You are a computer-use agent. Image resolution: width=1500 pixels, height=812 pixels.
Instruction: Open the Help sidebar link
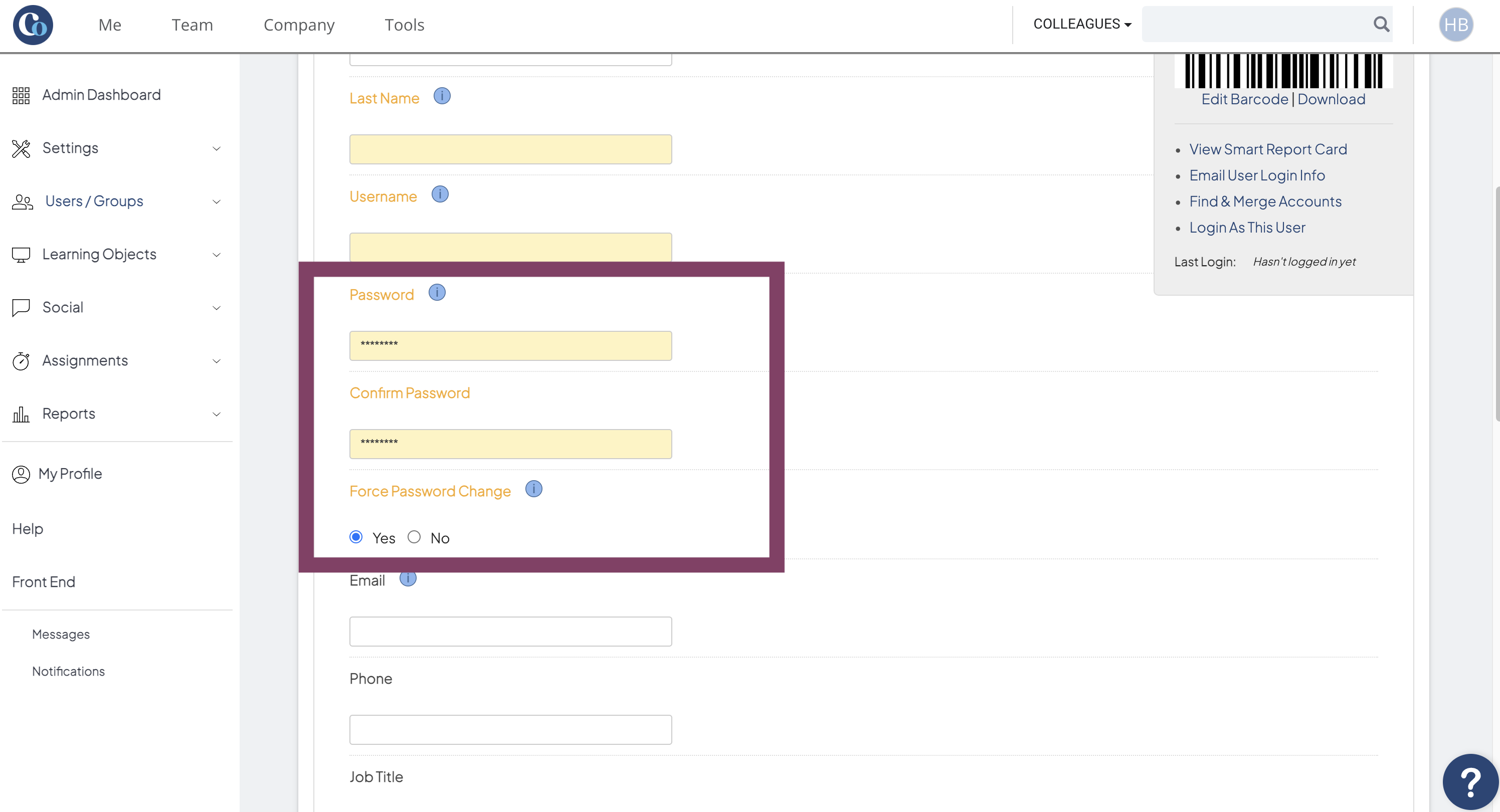[x=28, y=528]
